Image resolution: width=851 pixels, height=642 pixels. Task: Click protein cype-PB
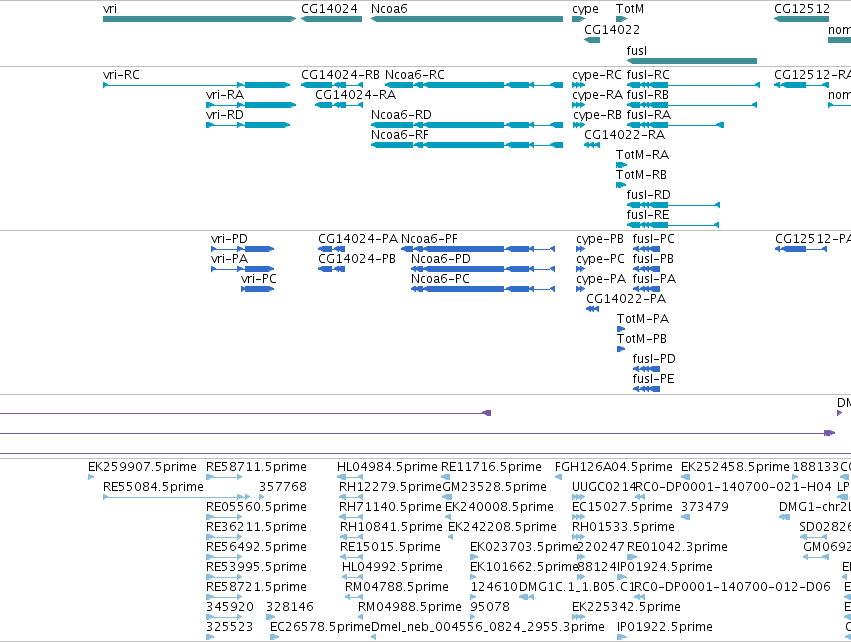580,249
